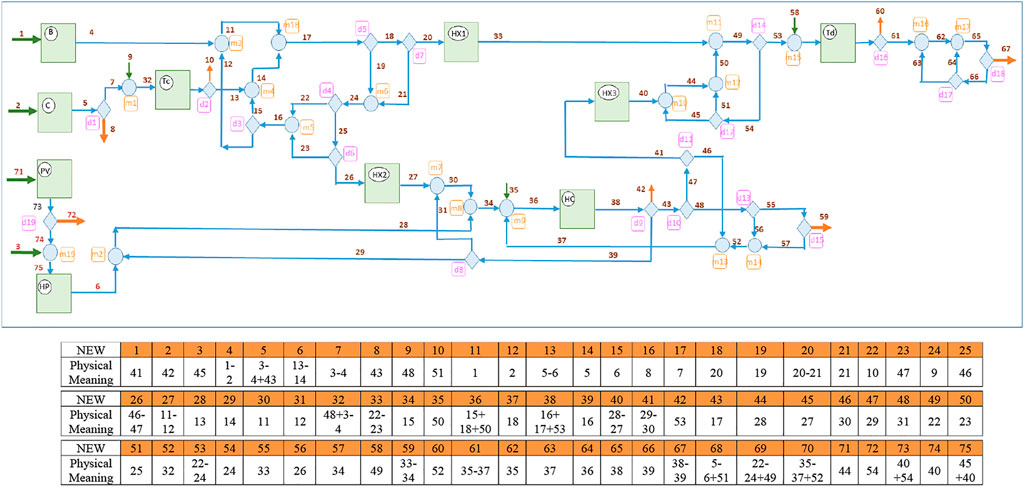Click the mixer circle tagged m6

click(370, 103)
